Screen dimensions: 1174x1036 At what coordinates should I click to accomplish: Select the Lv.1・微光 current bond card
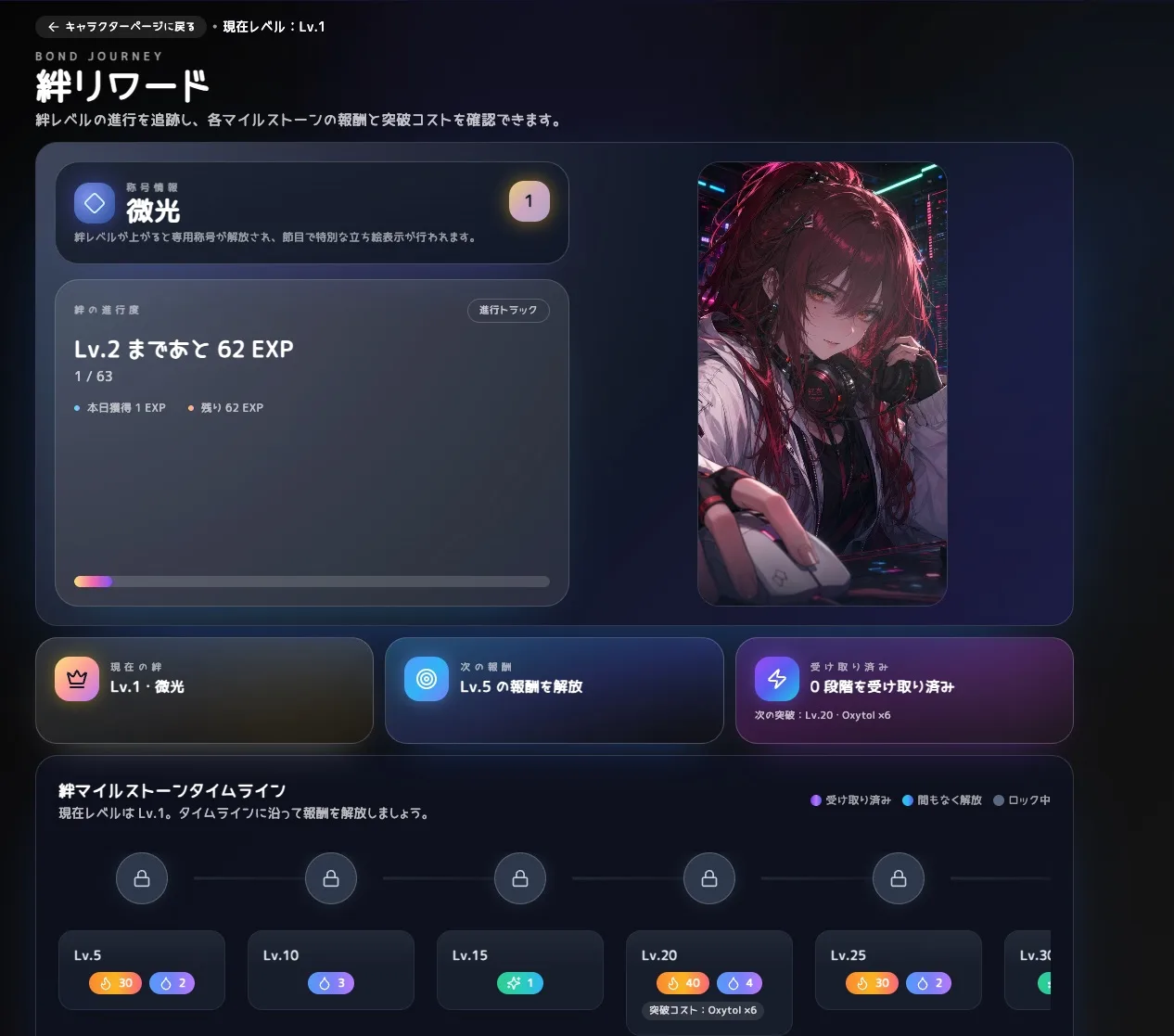[x=204, y=690]
